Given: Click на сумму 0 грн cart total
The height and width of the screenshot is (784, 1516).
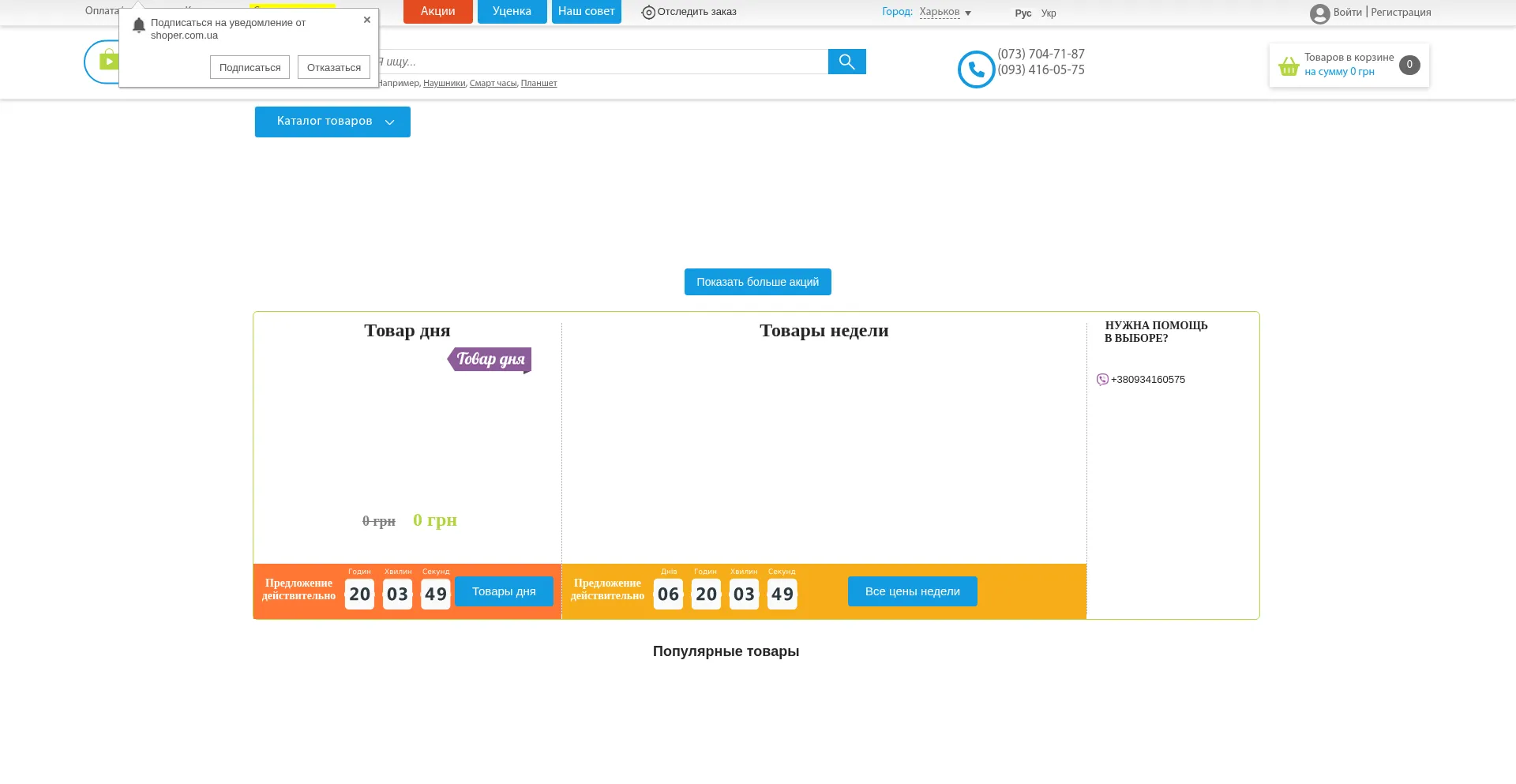Looking at the screenshot, I should 1339,72.
